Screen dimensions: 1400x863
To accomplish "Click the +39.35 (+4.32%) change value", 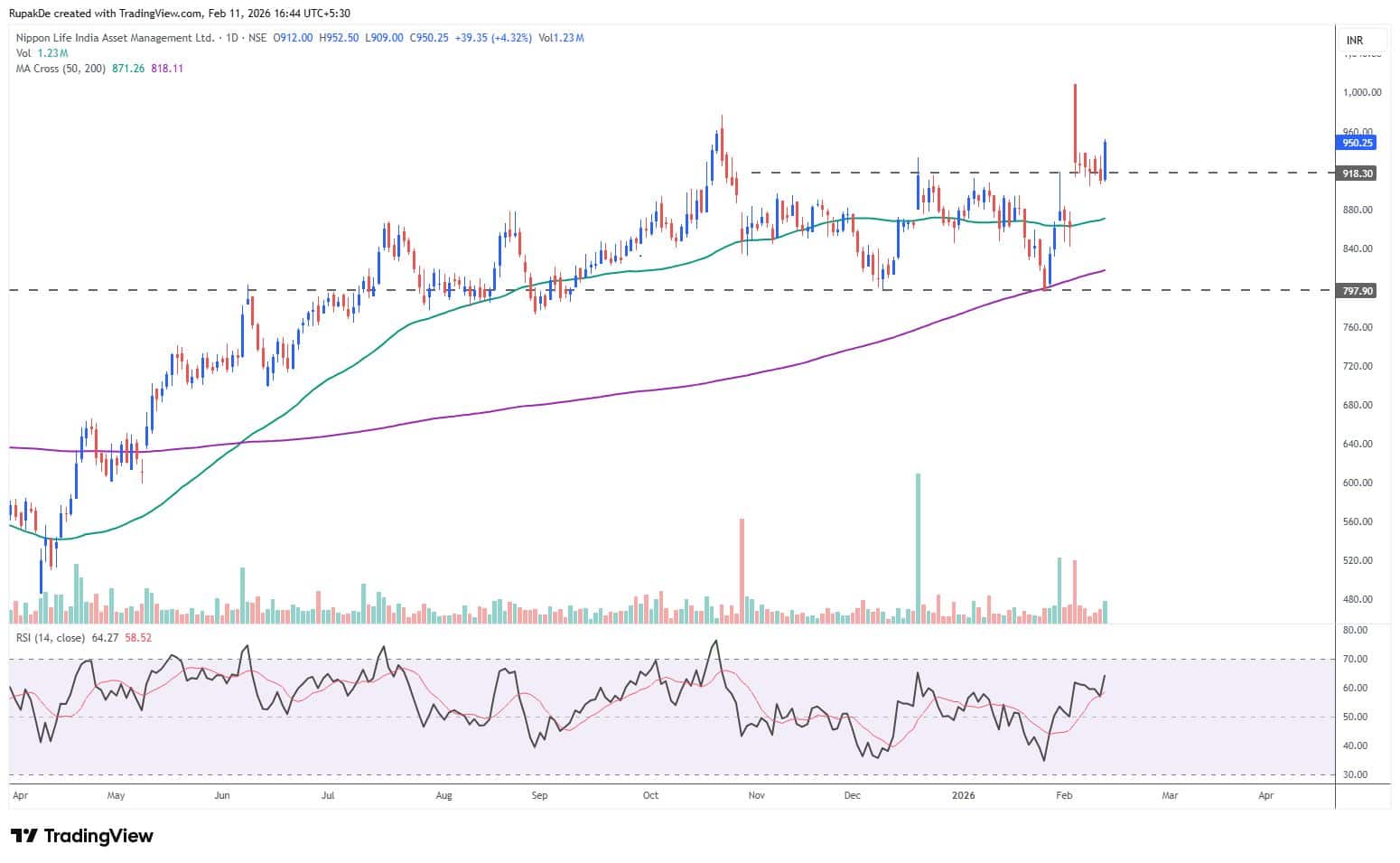I will [x=493, y=38].
